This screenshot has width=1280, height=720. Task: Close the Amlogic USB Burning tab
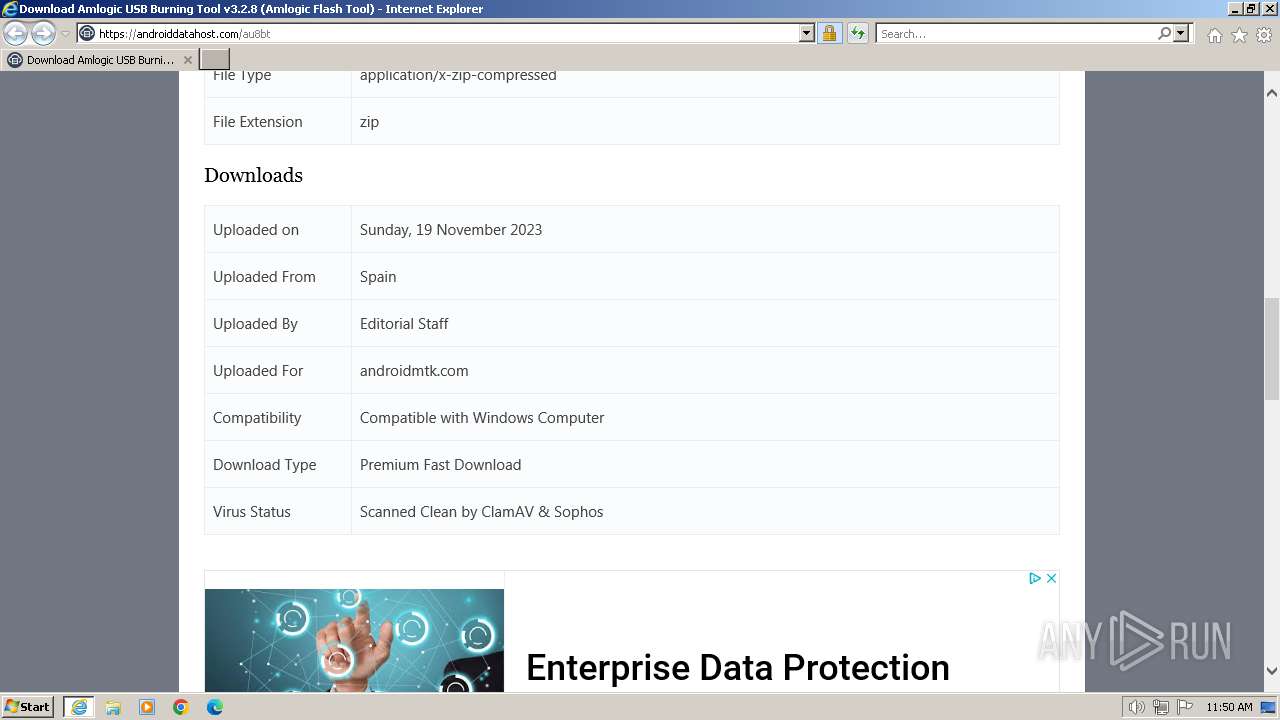point(187,60)
